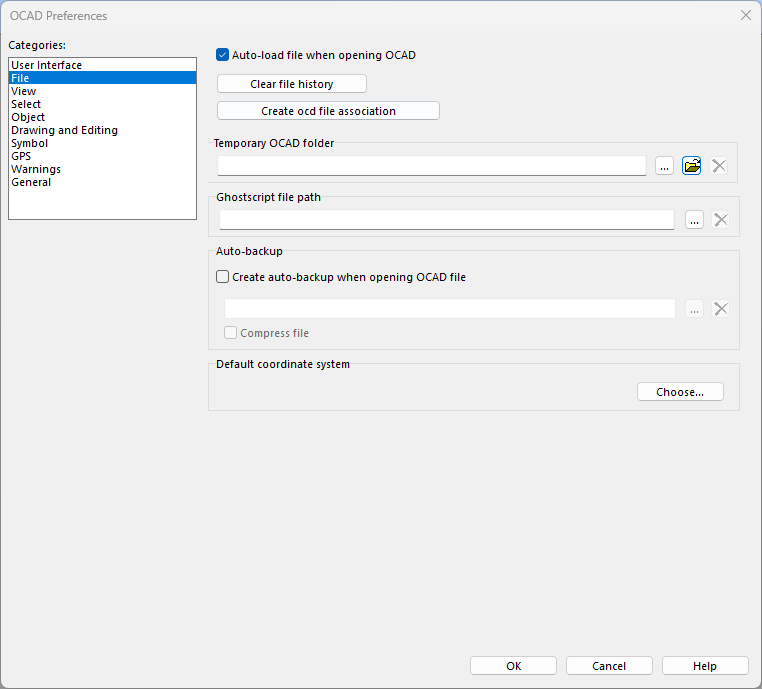Focus the auto-backup folder field
The height and width of the screenshot is (689, 762).
click(450, 309)
